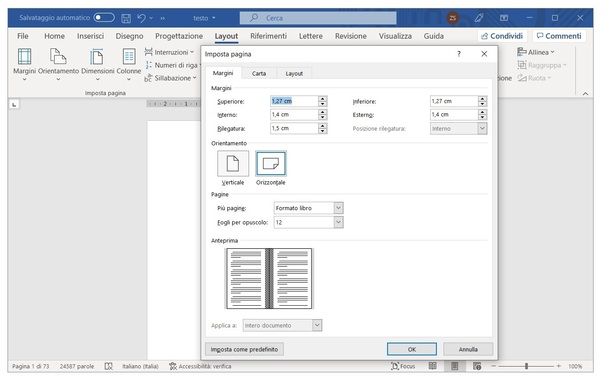610x383 pixels.
Task: Click the Commenti button
Action: click(559, 36)
